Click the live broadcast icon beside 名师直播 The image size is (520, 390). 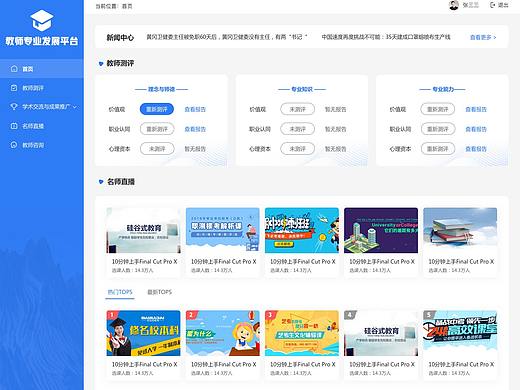tap(14, 126)
